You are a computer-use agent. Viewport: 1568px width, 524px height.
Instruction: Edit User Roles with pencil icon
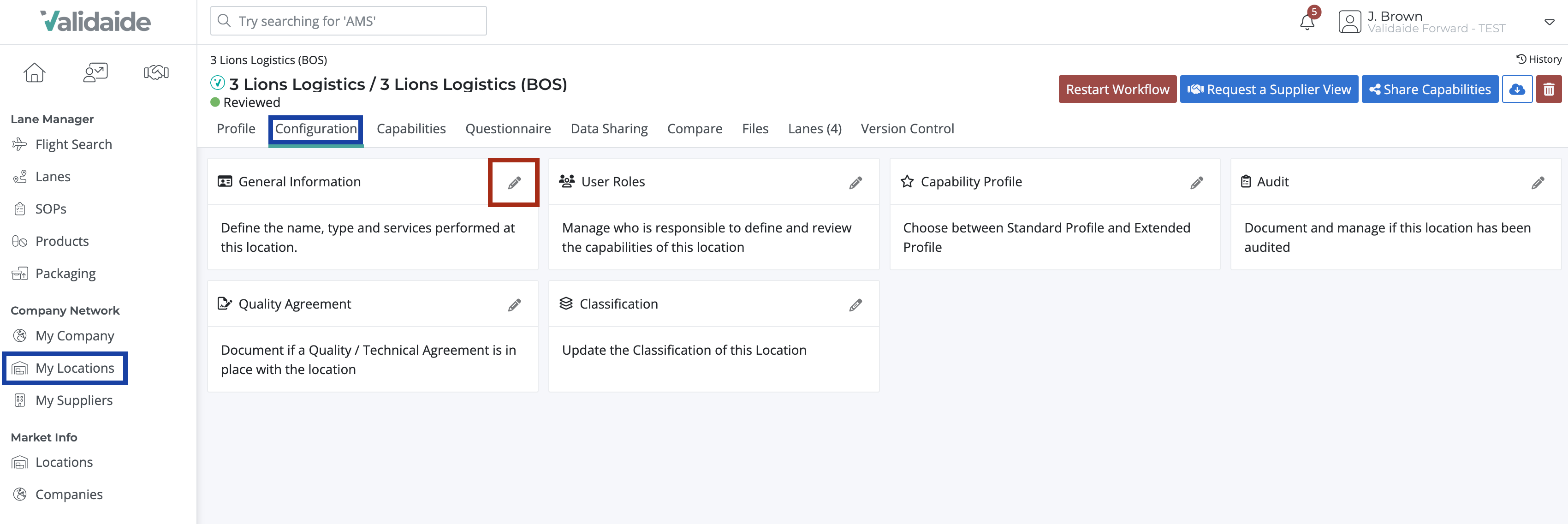(x=855, y=183)
